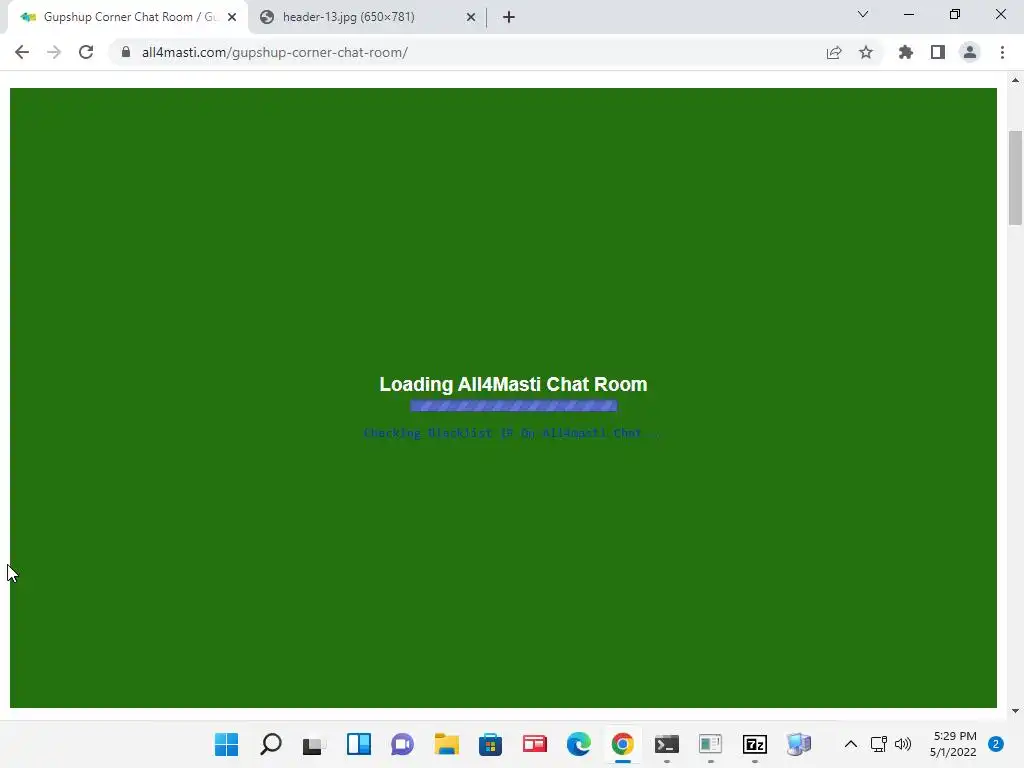Open File Explorer from the taskbar

pyautogui.click(x=447, y=744)
